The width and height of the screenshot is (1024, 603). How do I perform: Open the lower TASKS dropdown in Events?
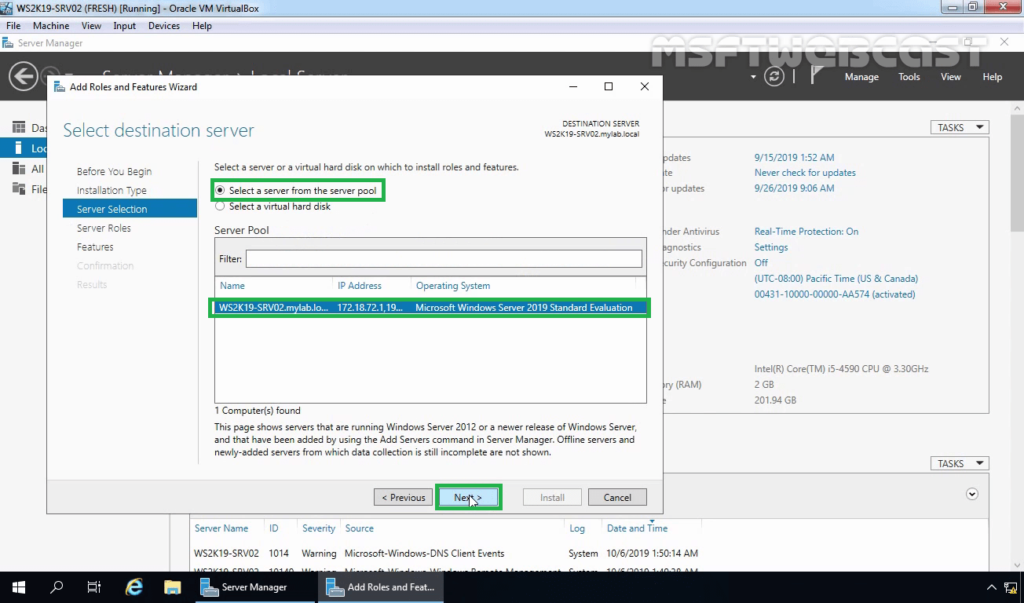tap(959, 464)
